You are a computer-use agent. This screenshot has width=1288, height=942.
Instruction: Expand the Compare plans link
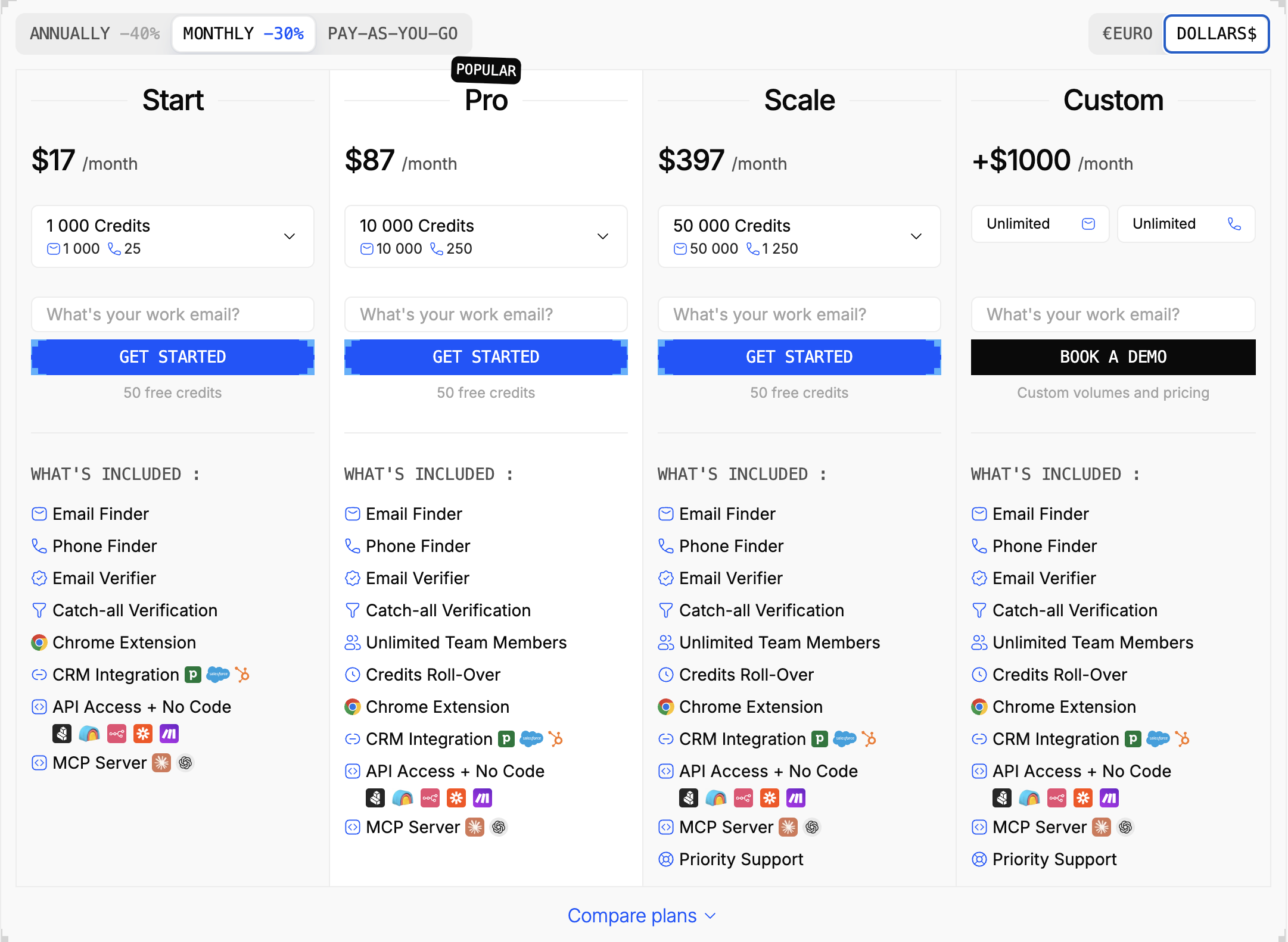click(642, 916)
